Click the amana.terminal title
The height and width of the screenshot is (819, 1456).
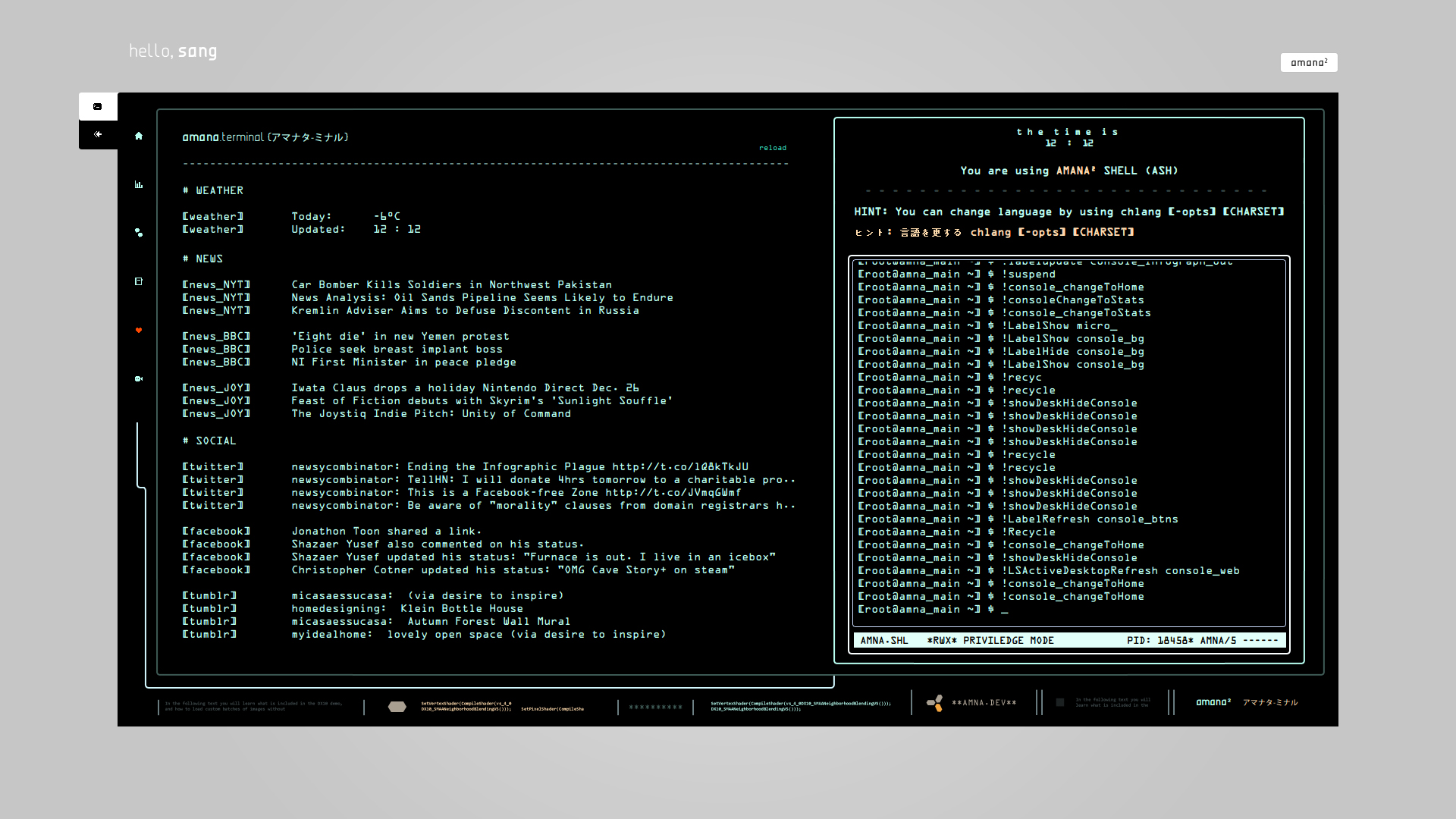click(x=265, y=137)
